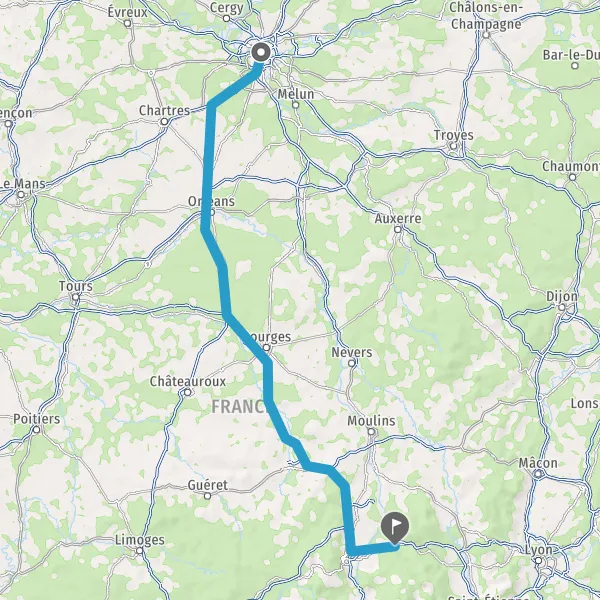Click the route start marker near Paris

click(261, 52)
